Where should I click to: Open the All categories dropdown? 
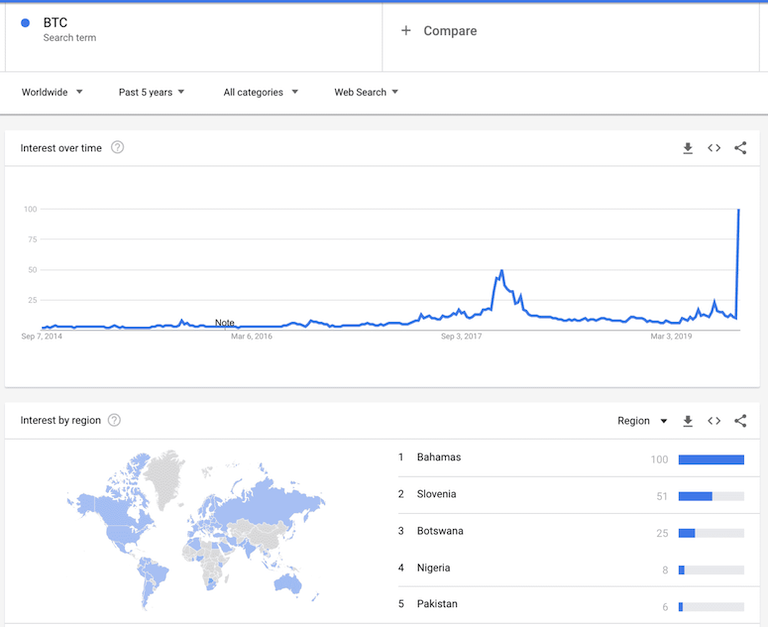click(261, 92)
